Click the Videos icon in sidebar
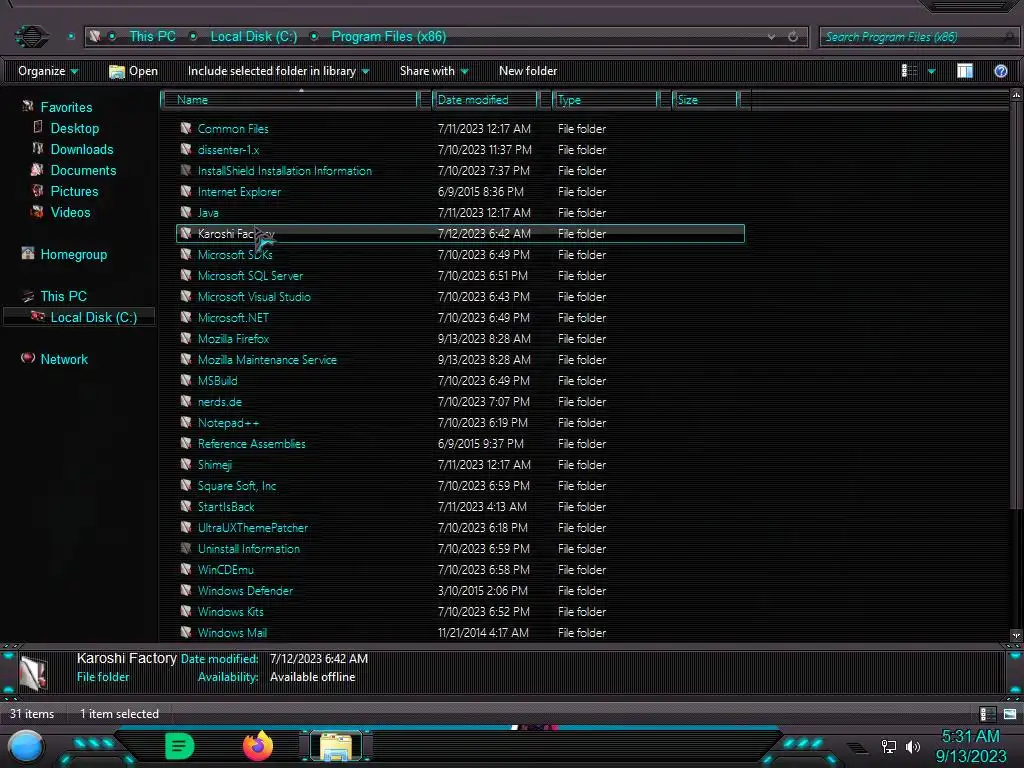1024x768 pixels. click(x=38, y=212)
